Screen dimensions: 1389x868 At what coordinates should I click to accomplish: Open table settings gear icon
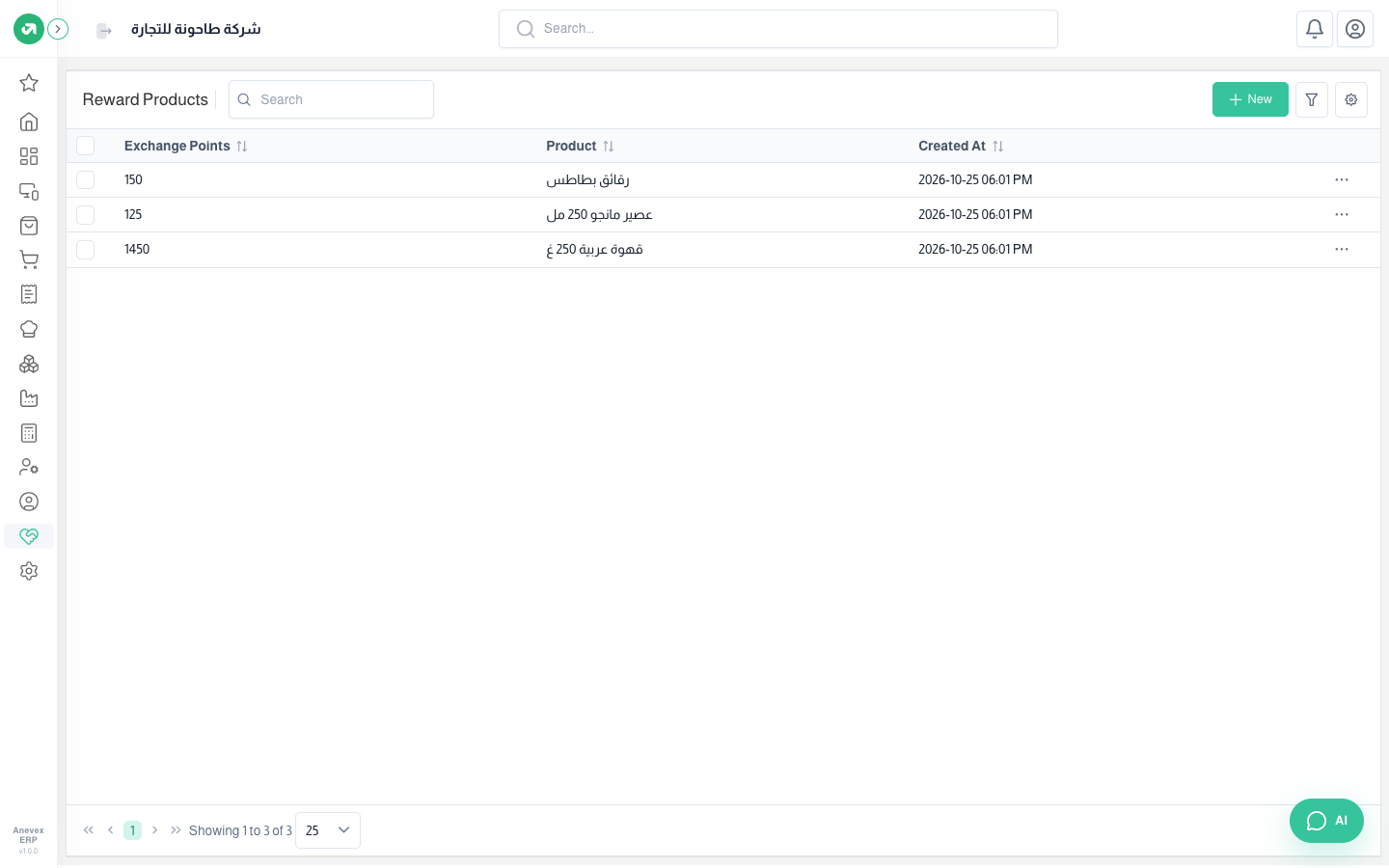[1351, 99]
